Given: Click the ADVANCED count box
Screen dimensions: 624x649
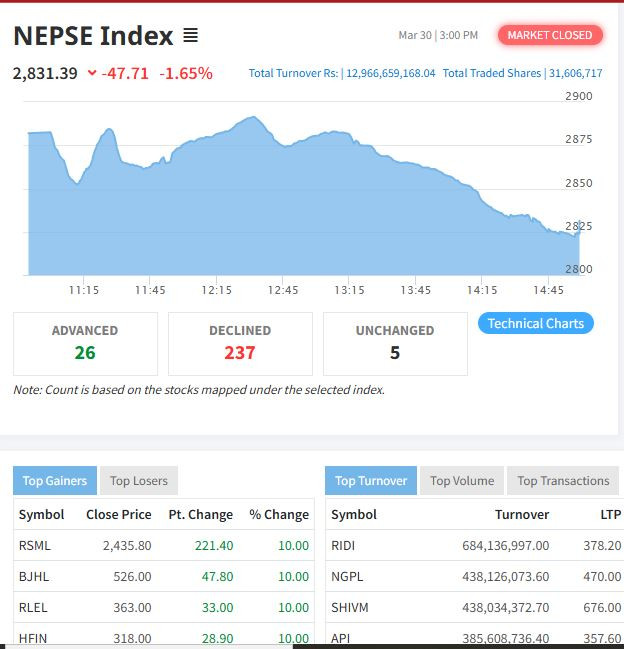Looking at the screenshot, I should tap(85, 343).
